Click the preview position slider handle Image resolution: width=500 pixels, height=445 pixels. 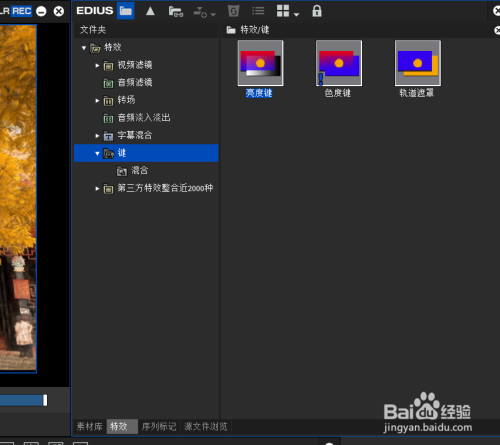coord(45,400)
